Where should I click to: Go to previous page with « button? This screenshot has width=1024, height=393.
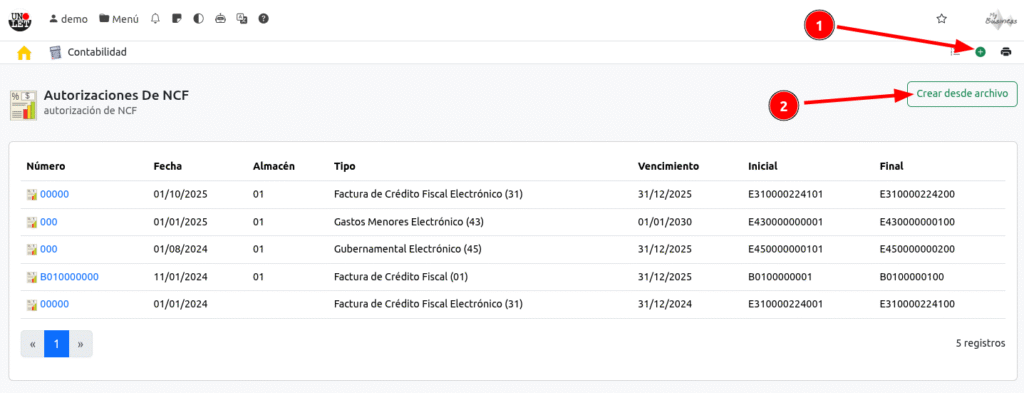[33, 344]
